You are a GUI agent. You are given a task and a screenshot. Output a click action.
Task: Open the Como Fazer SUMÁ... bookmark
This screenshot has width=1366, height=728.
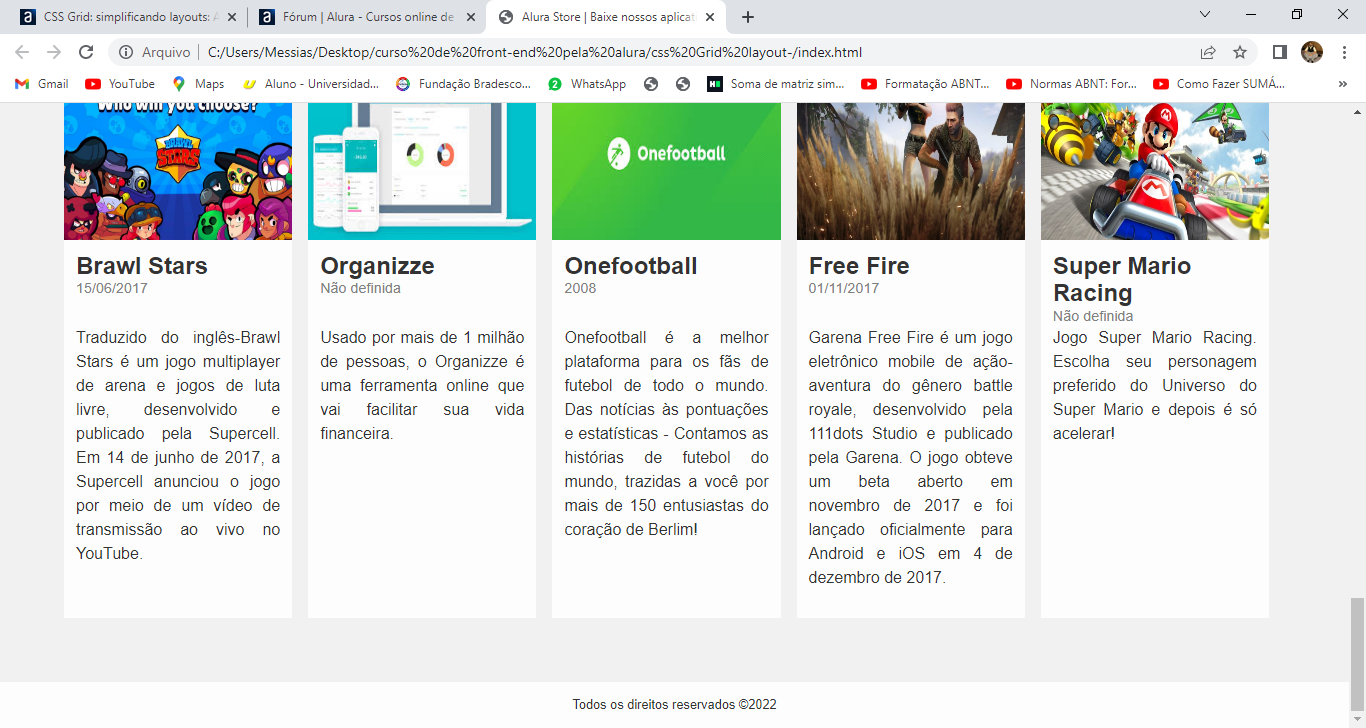tap(1220, 84)
